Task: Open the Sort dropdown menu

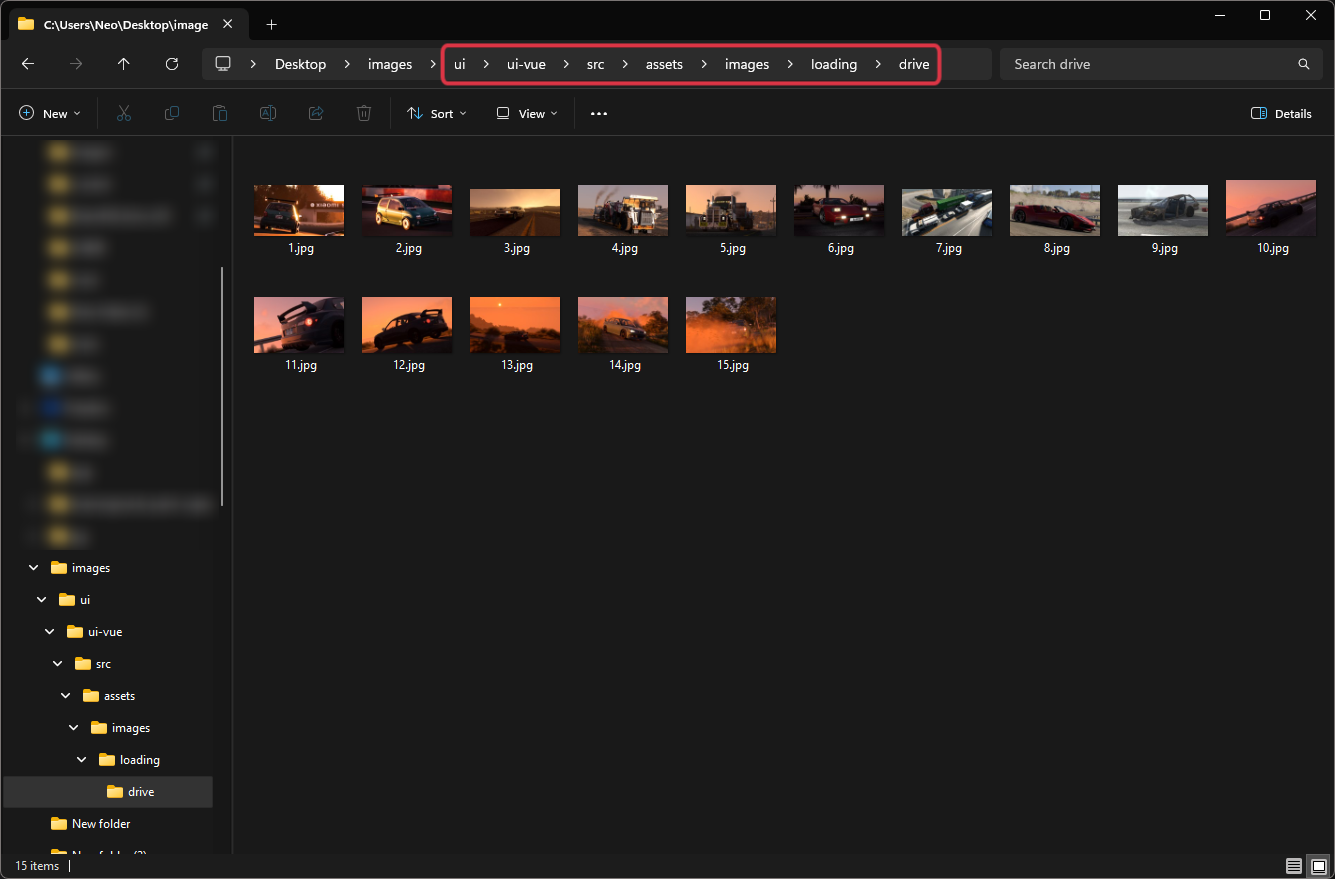Action: [x=437, y=114]
